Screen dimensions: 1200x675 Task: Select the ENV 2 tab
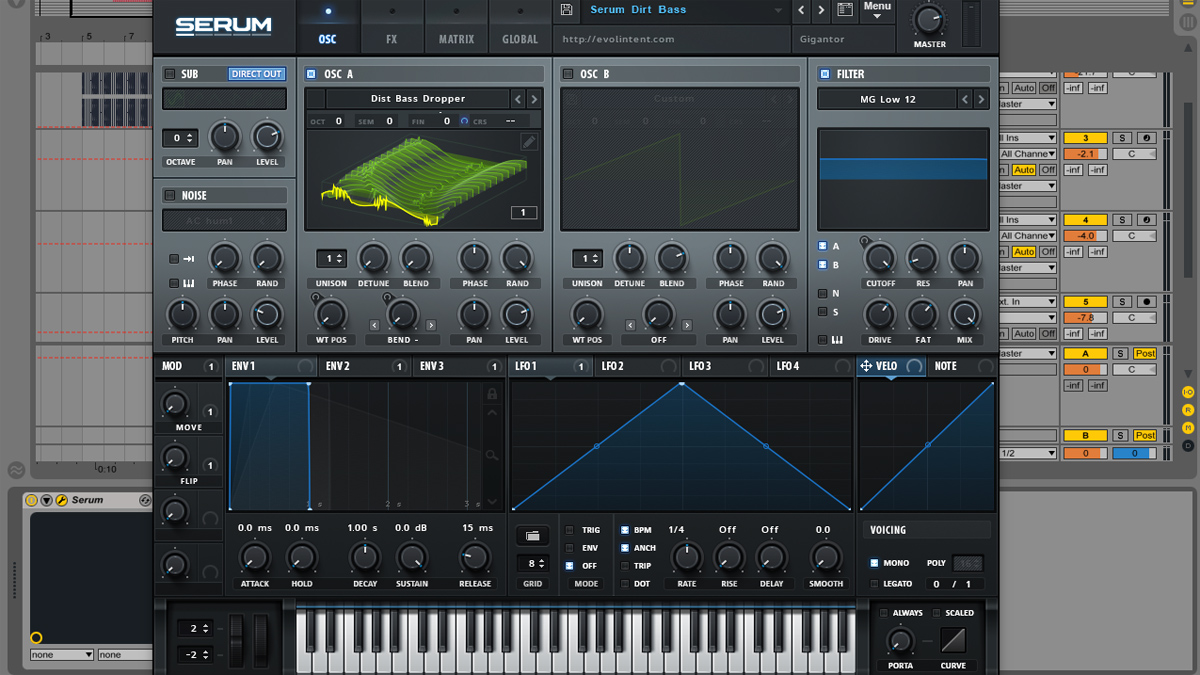click(364, 367)
